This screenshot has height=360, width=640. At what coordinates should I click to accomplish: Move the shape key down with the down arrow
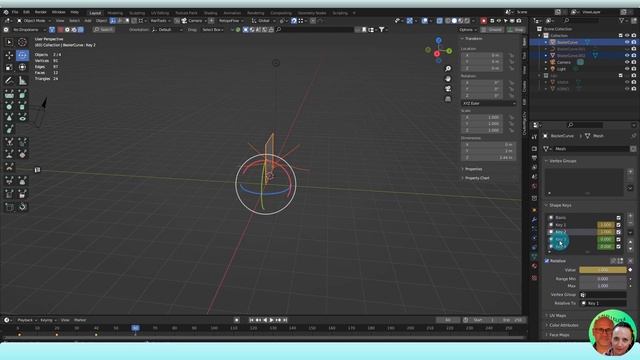[630, 249]
